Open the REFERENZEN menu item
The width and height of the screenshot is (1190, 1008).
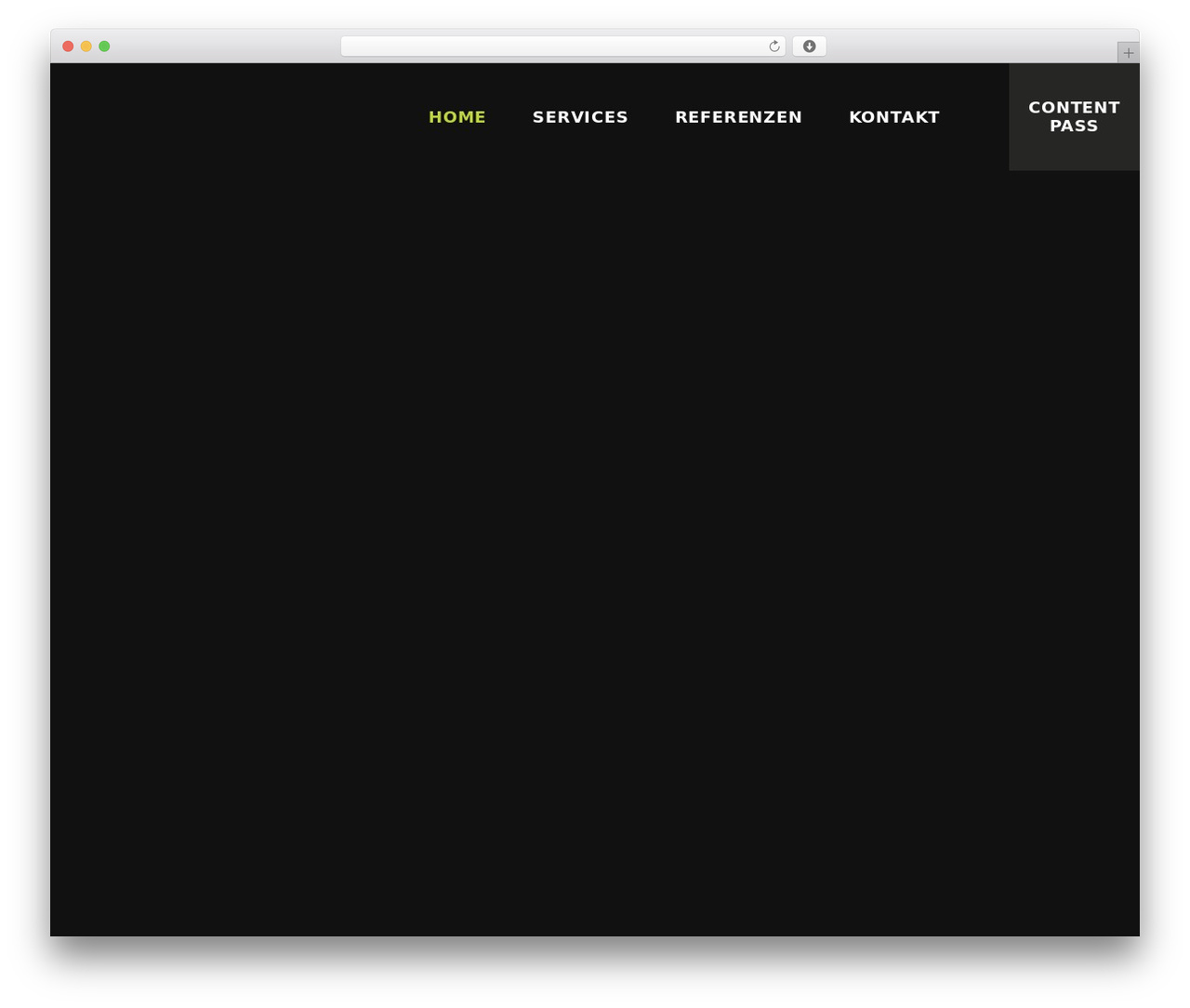click(x=738, y=117)
